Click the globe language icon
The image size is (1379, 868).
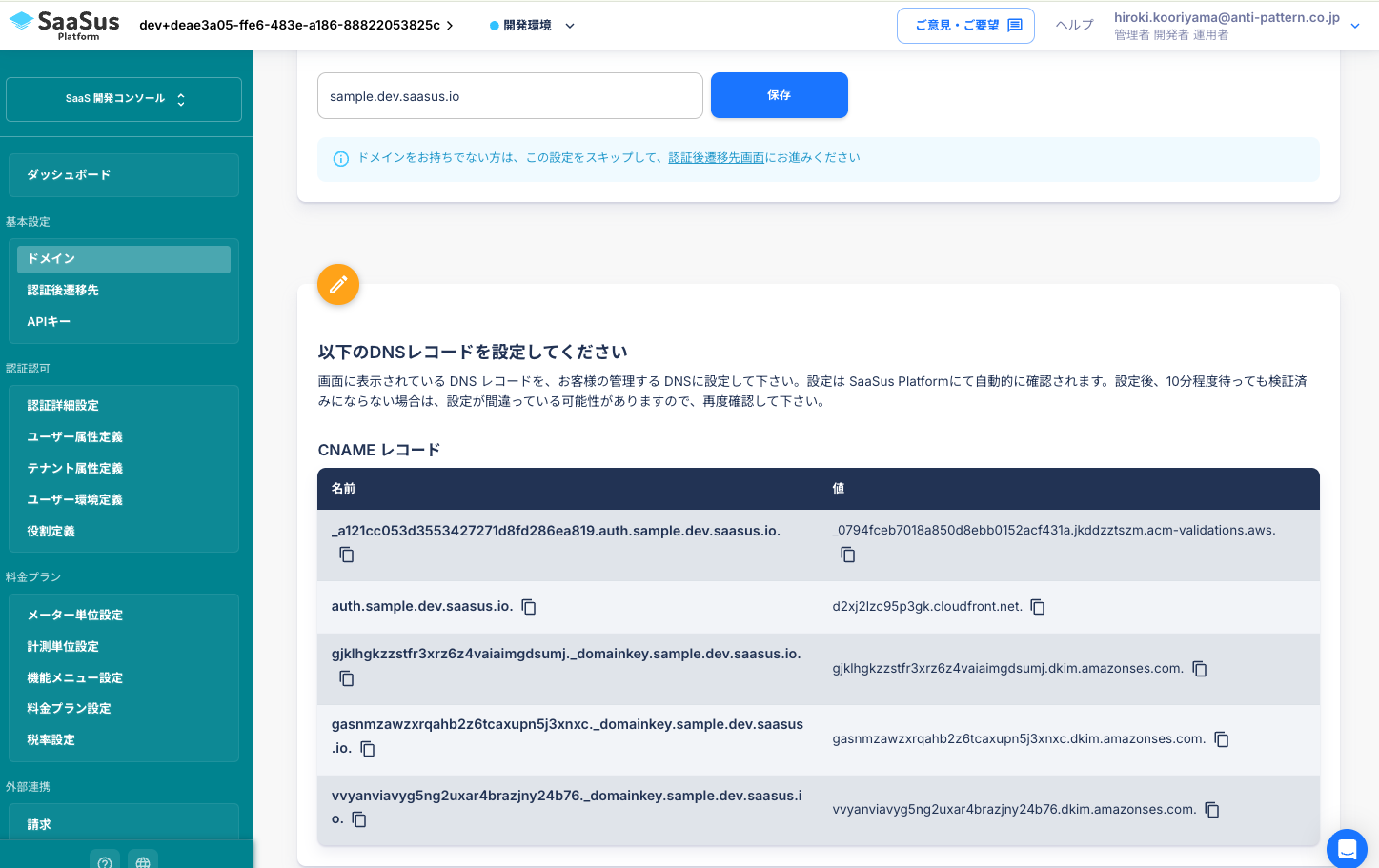143,860
